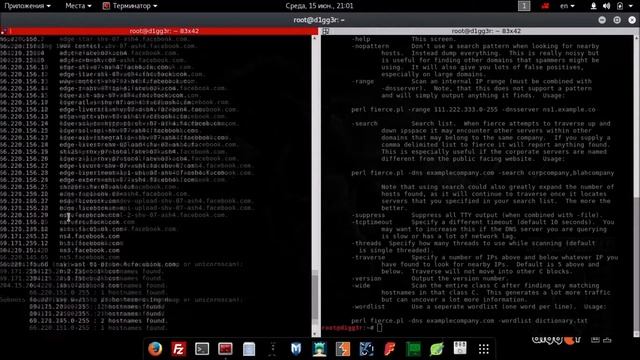640x360 pixels.
Task: Click the volume speaker icon
Action: (607, 6)
